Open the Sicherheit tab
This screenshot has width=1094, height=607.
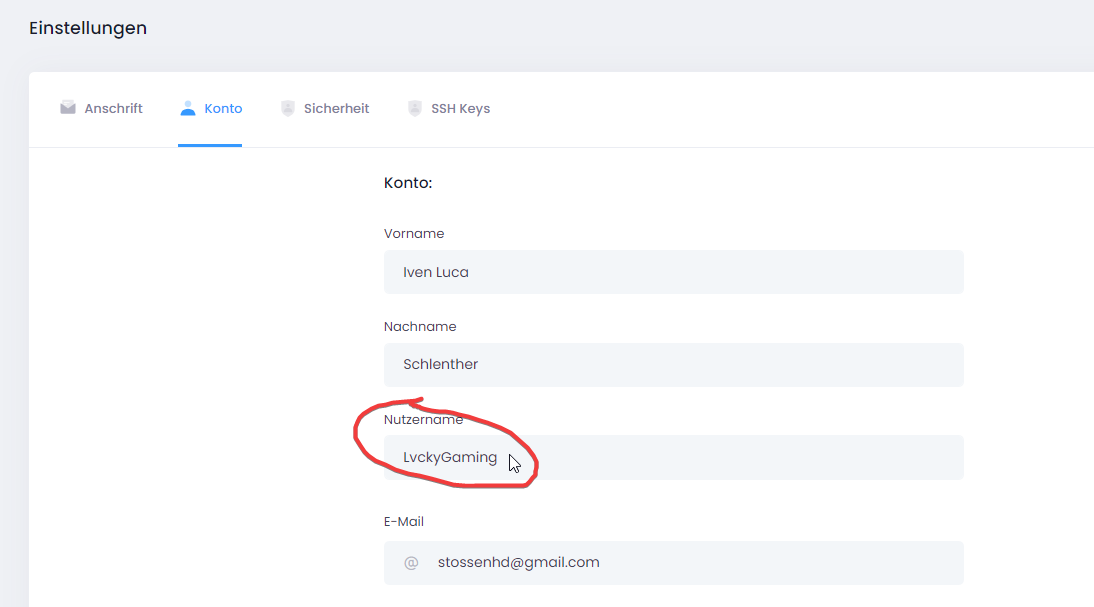coord(336,108)
